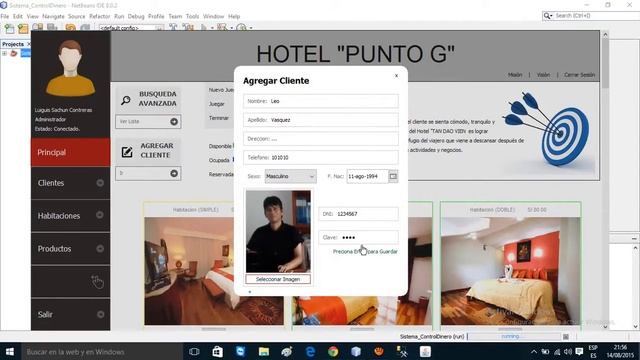Select Principal in the sidebar
The width and height of the screenshot is (640, 360).
tap(71, 152)
